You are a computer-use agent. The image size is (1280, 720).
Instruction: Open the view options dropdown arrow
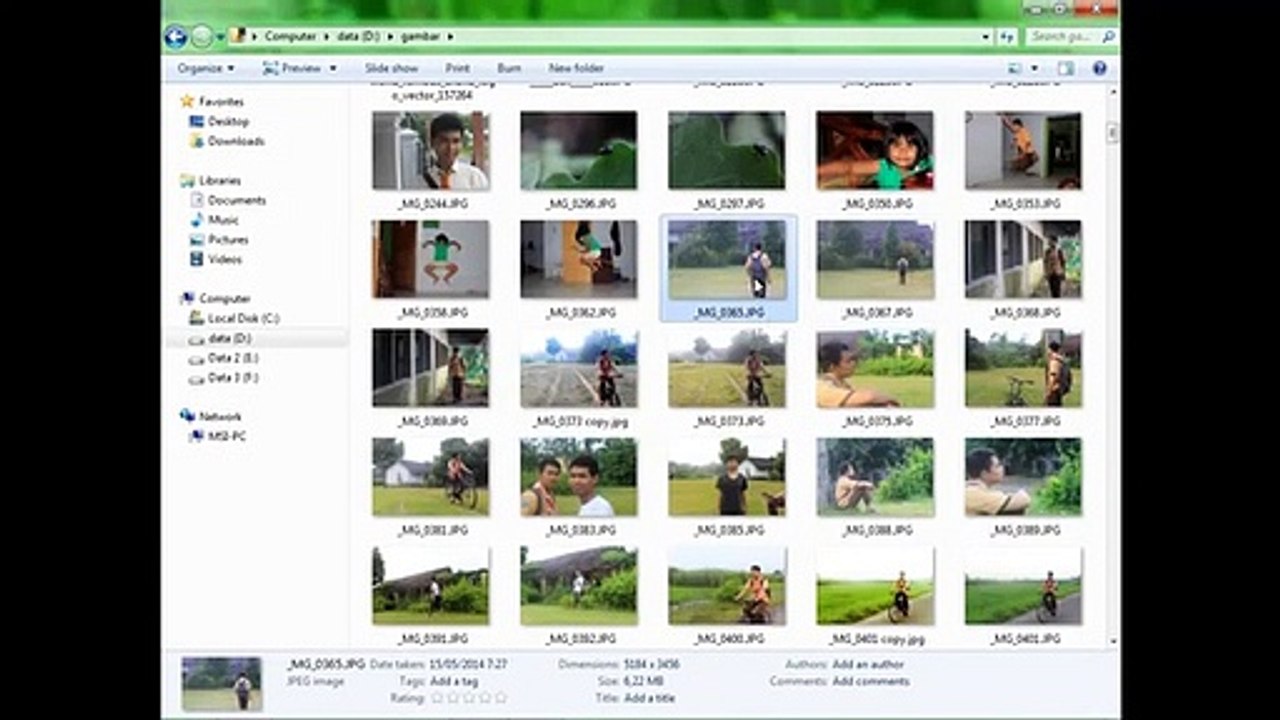point(1034,68)
